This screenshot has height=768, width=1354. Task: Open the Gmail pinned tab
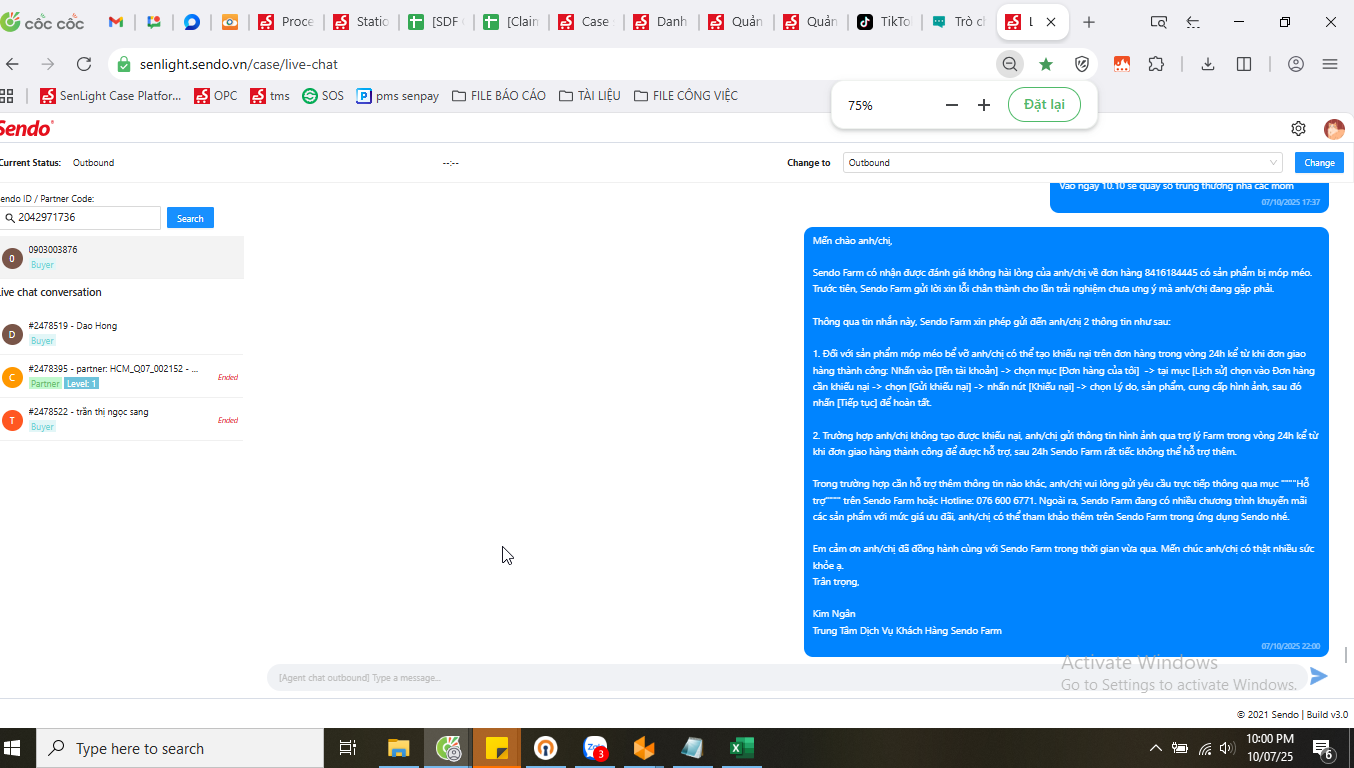tap(115, 22)
